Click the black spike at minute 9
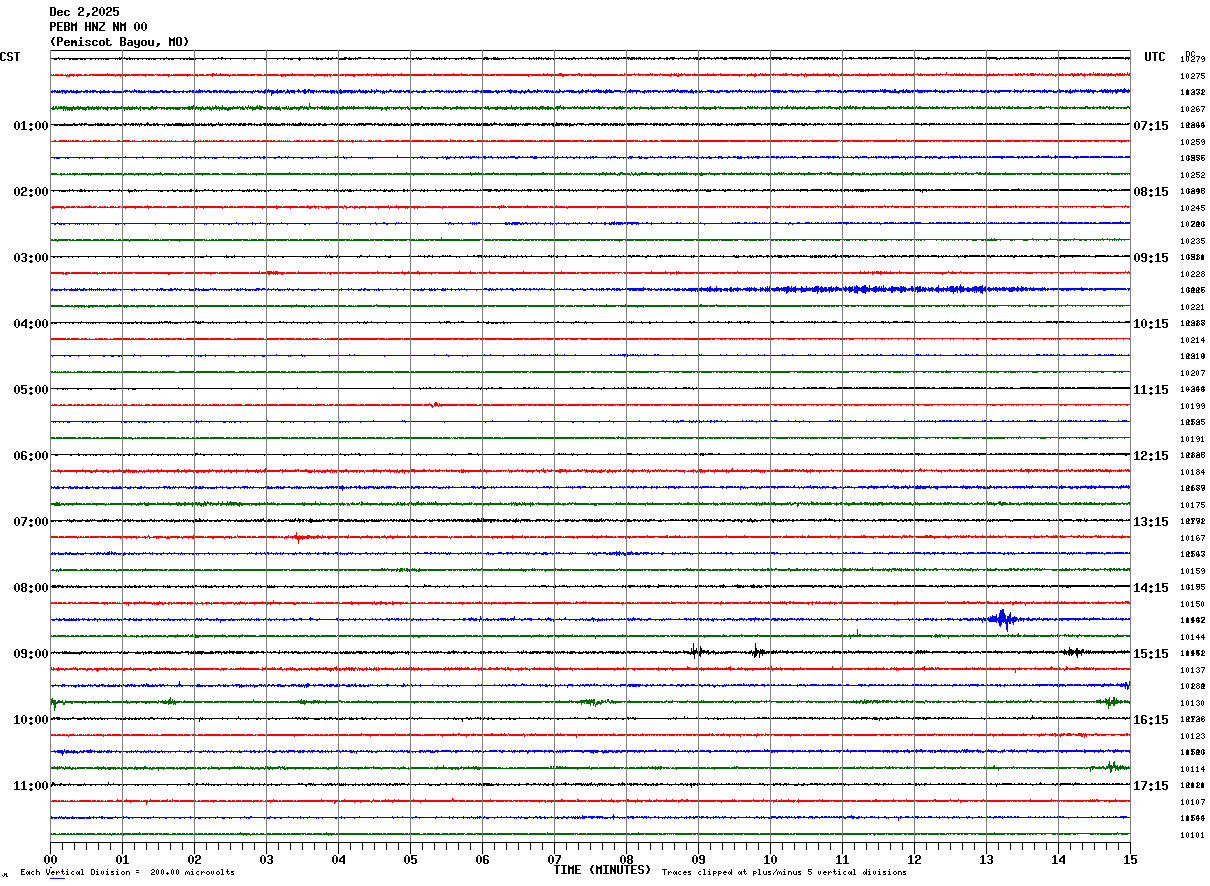Image resolution: width=1210 pixels, height=886 pixels. (x=696, y=651)
